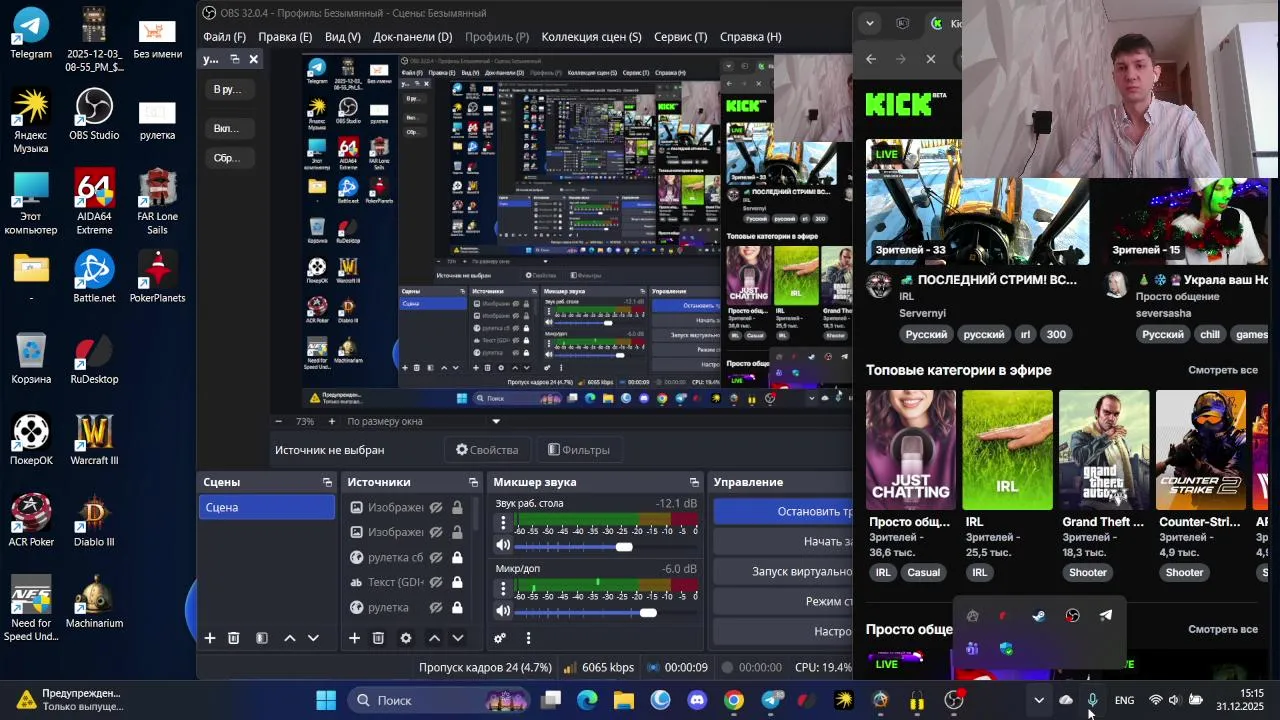The width and height of the screenshot is (1280, 720).
Task: Add a new scene with the plus icon
Action: [210, 638]
